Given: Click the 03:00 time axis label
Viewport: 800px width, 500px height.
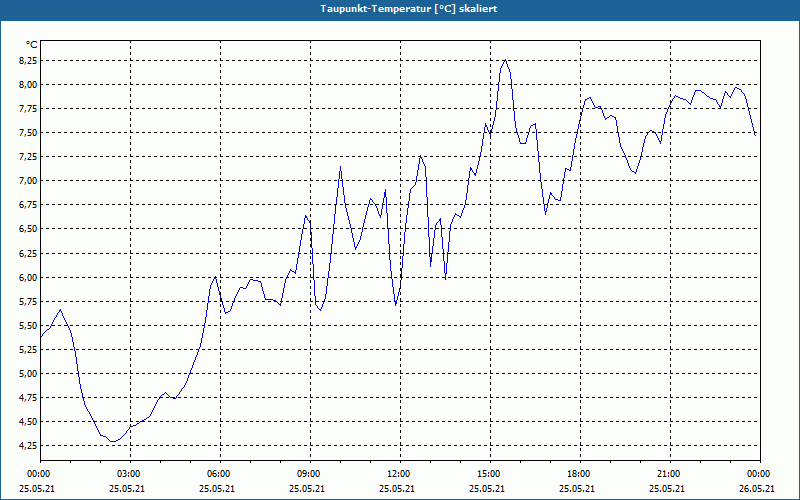Looking at the screenshot, I should click(x=130, y=474).
